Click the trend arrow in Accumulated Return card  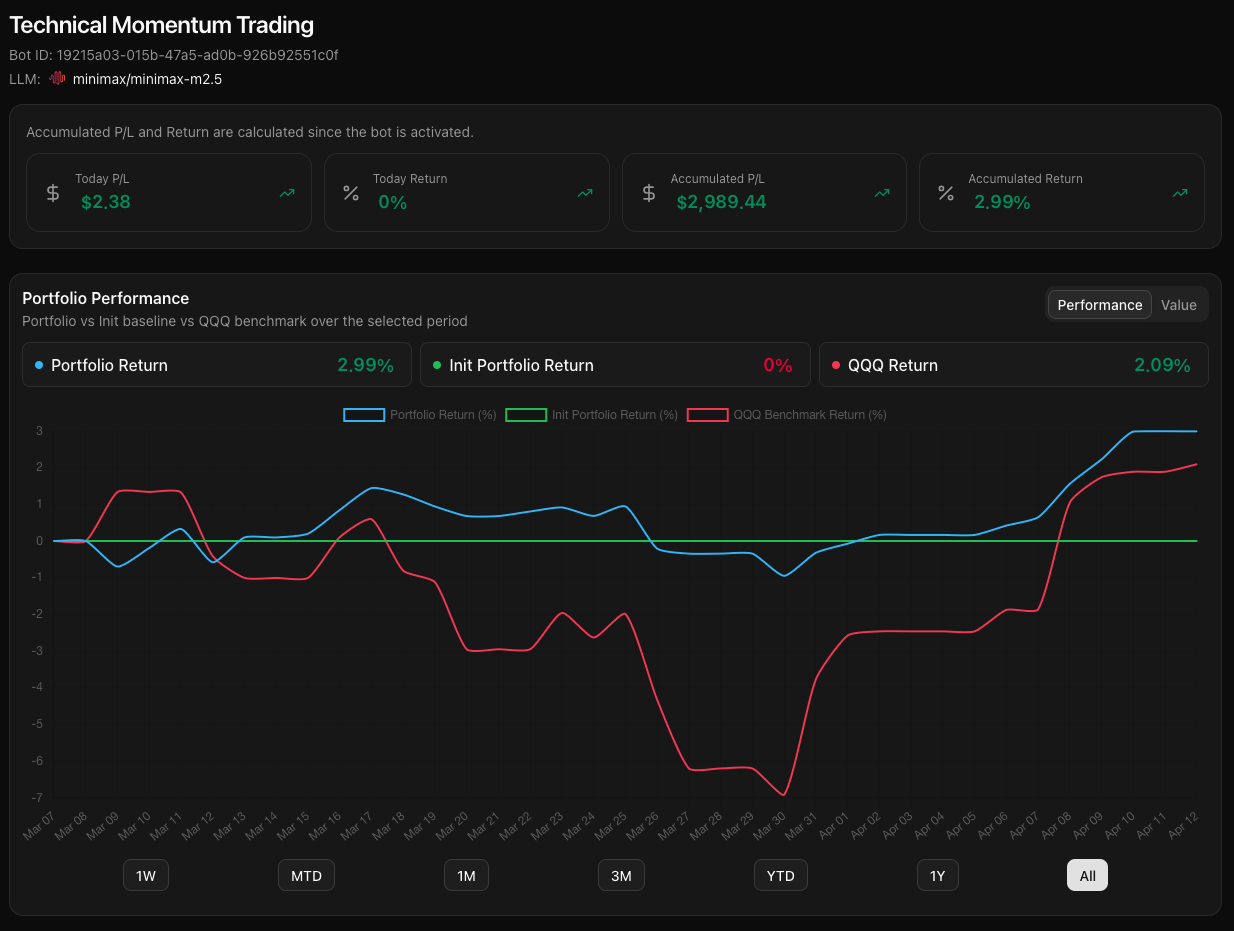1180,193
